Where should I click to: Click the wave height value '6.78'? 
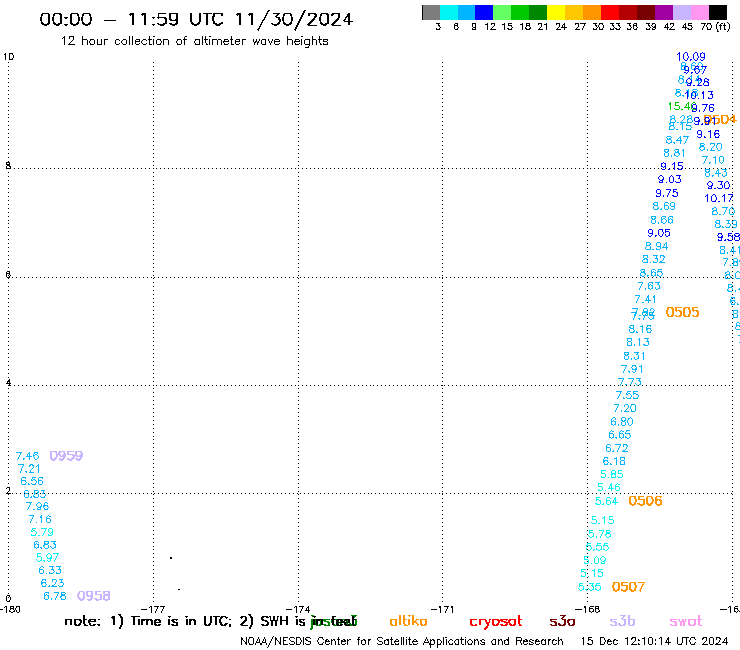(55, 596)
